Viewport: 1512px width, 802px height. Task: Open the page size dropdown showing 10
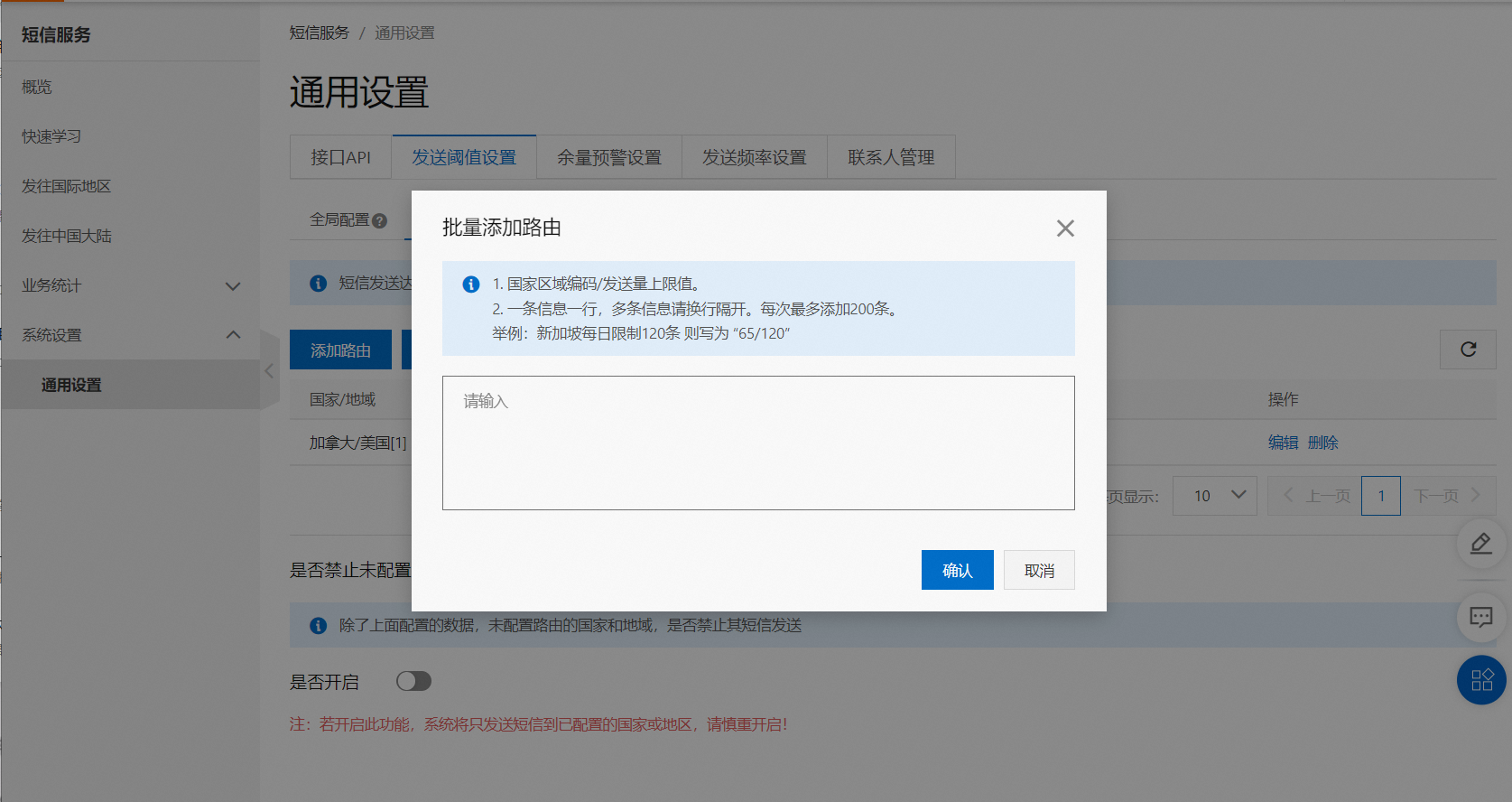tap(1215, 496)
